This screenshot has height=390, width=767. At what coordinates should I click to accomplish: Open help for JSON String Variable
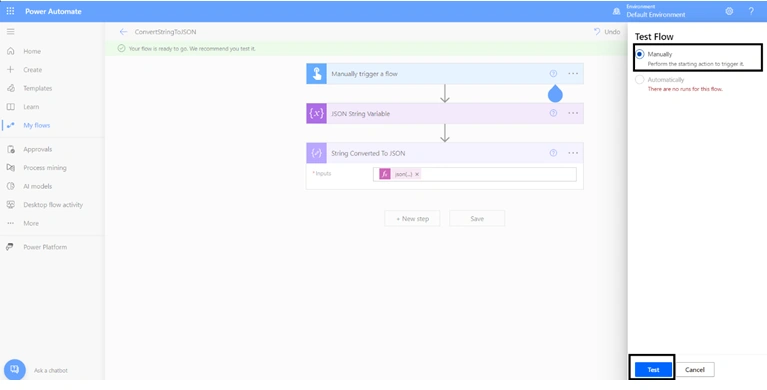(x=553, y=113)
